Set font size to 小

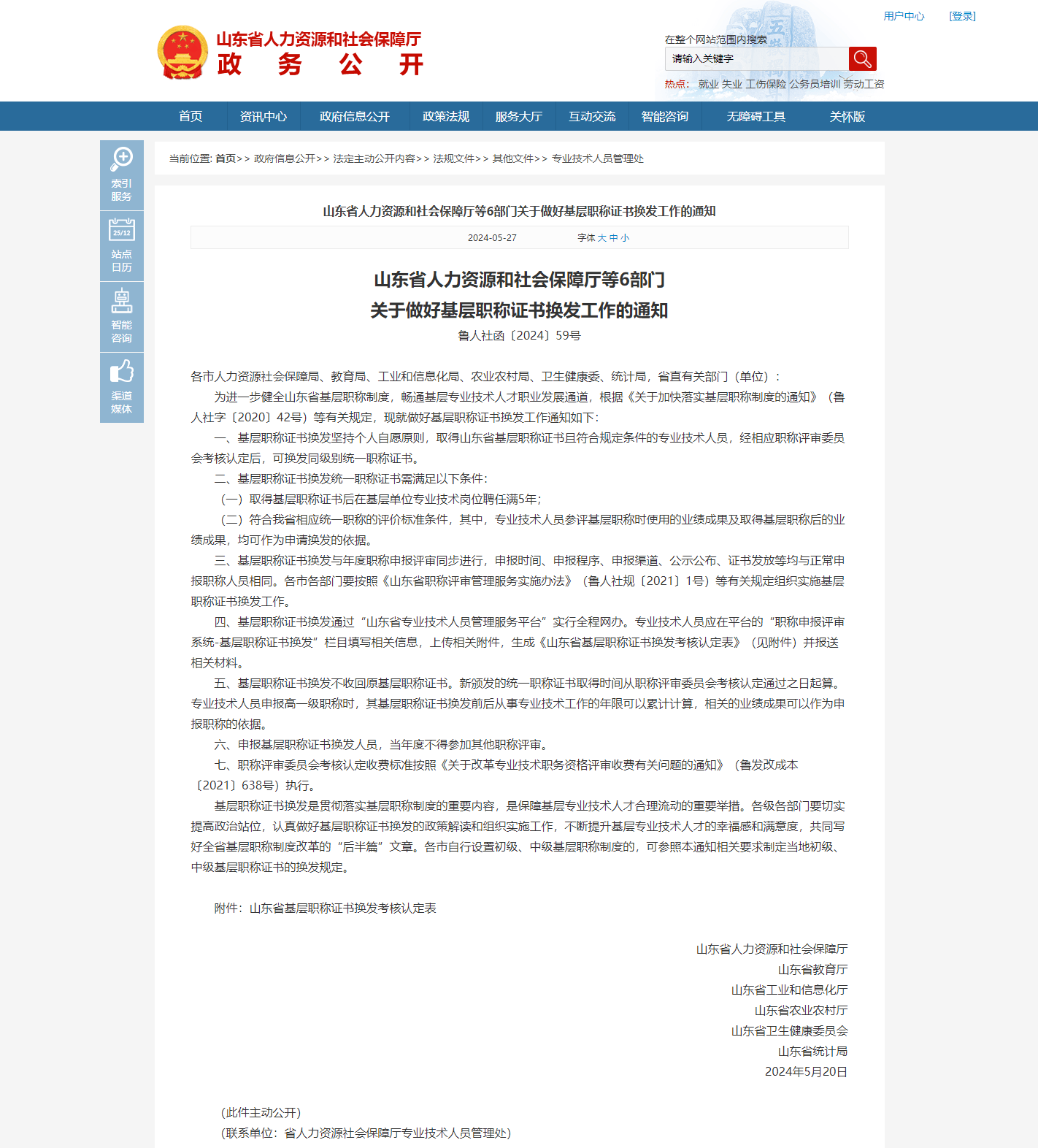point(625,238)
